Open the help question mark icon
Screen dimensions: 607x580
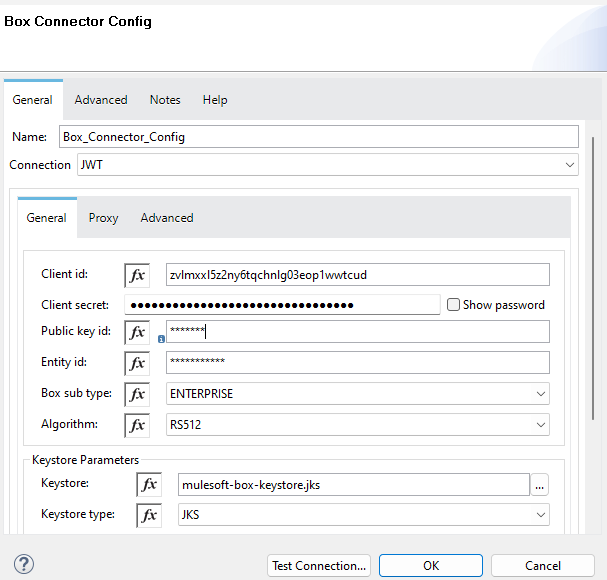point(23,565)
